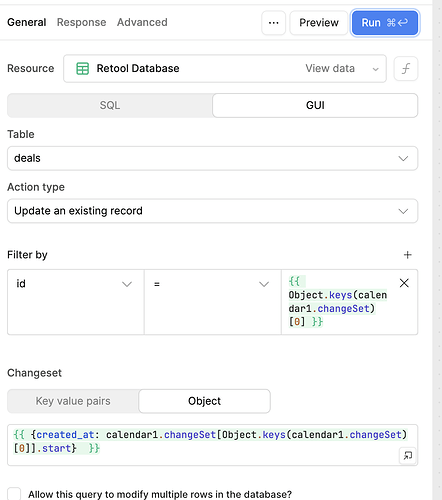
Task: Click the Filter by label
Action: coord(27,255)
